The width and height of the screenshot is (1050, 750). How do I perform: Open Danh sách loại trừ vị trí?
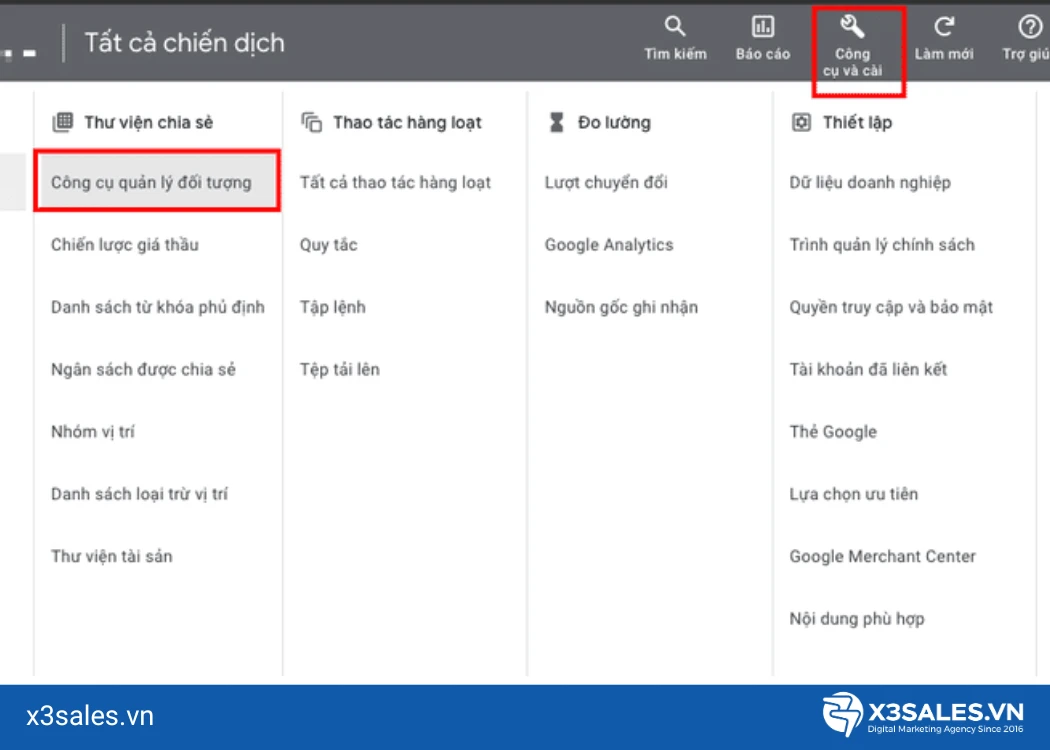(x=139, y=494)
